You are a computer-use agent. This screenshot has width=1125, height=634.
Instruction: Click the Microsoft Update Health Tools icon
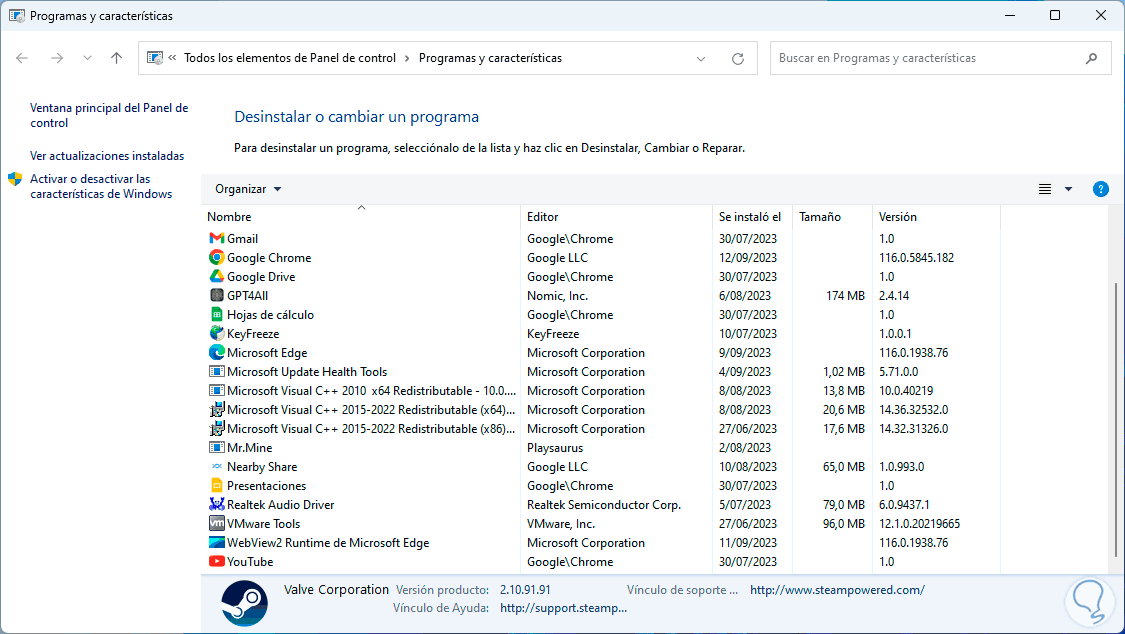216,372
